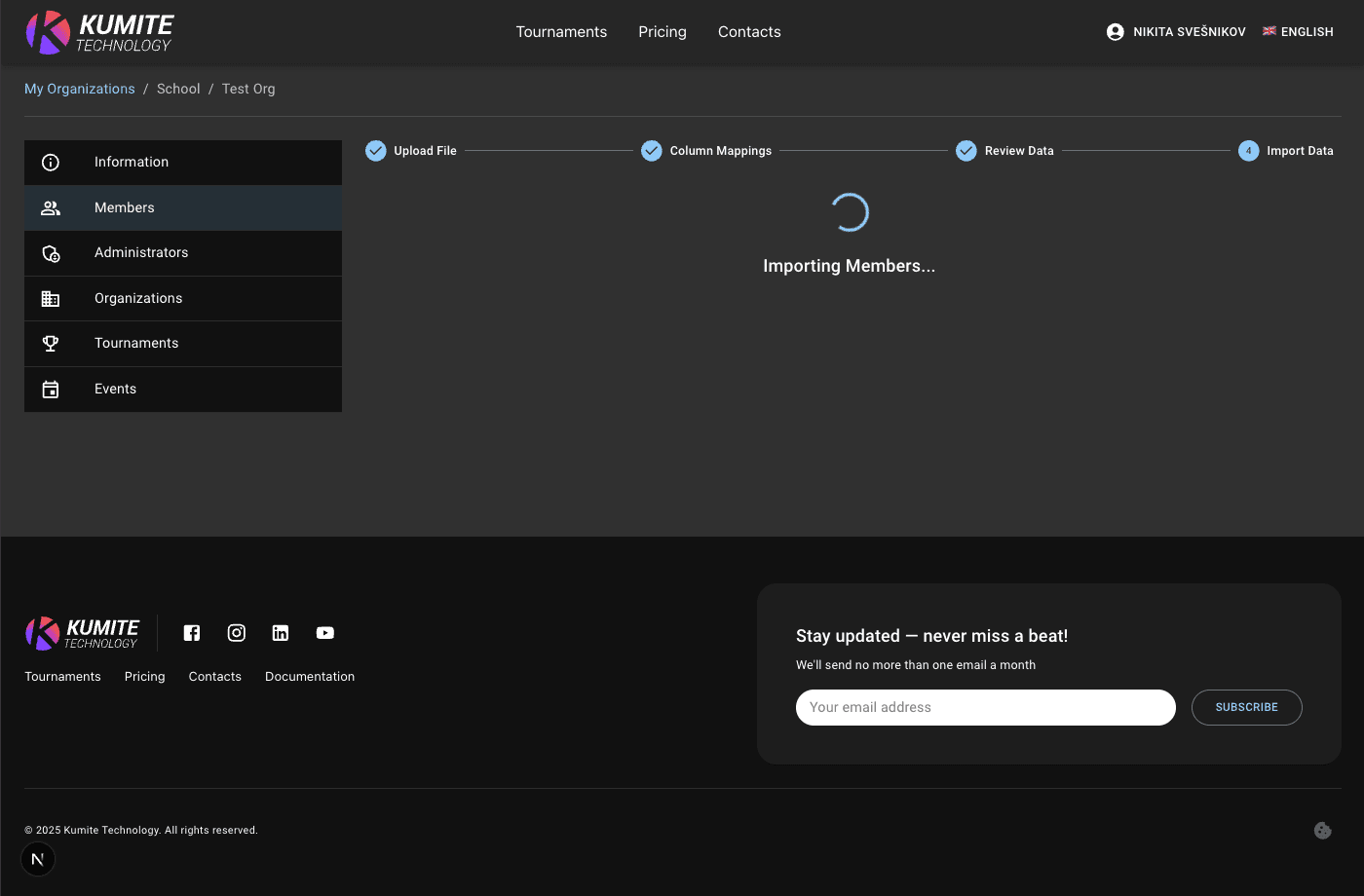Return to My Organizations via the breadcrumb link

(79, 89)
